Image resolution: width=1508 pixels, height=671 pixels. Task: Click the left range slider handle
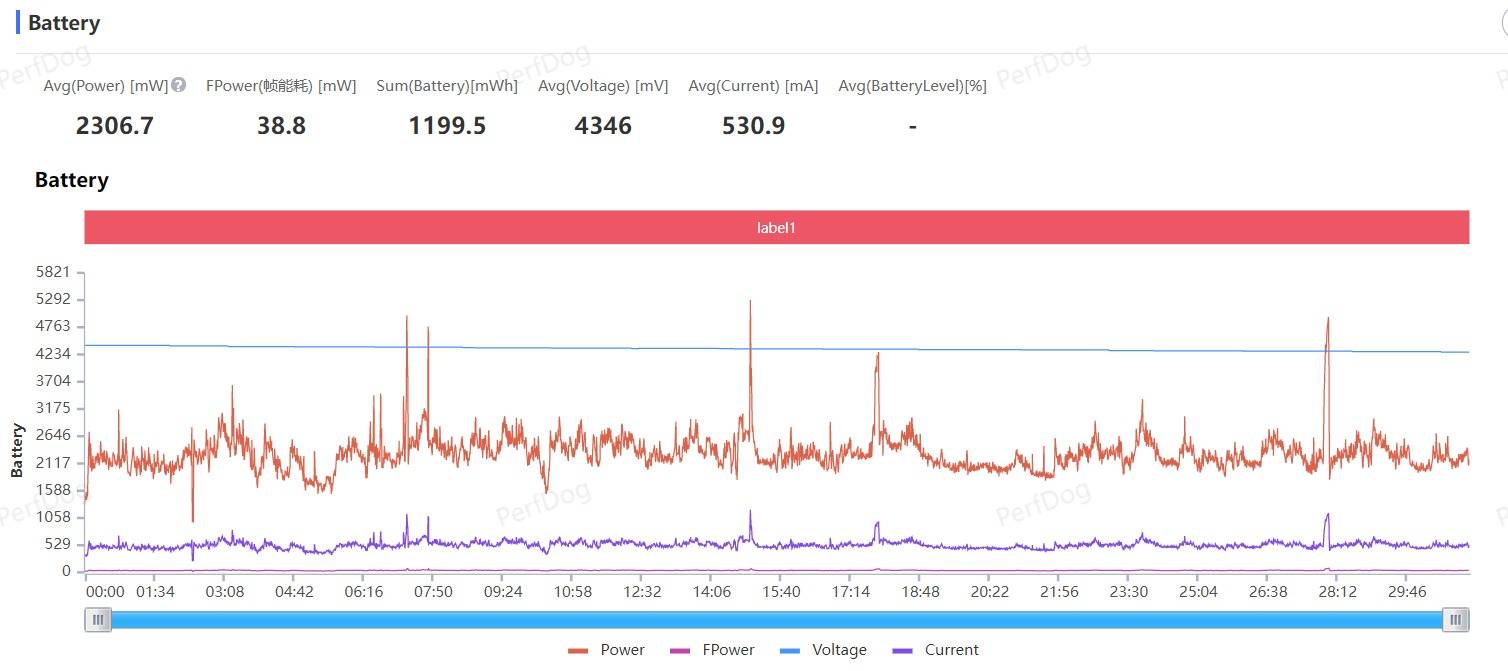click(98, 620)
